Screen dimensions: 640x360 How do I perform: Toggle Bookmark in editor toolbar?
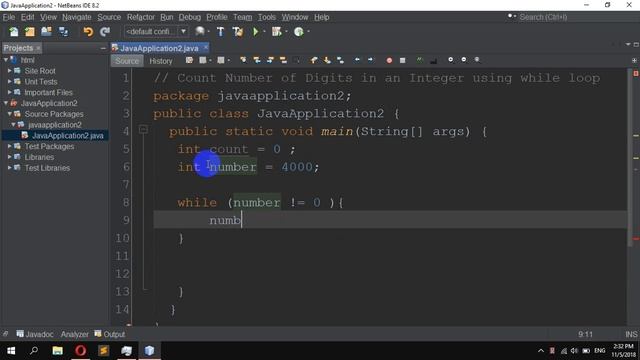(x=340, y=60)
